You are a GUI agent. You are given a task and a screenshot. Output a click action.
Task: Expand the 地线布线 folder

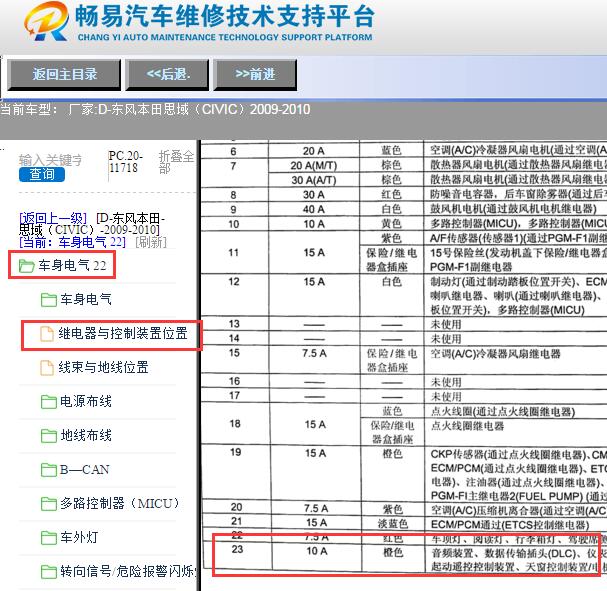tap(86, 435)
